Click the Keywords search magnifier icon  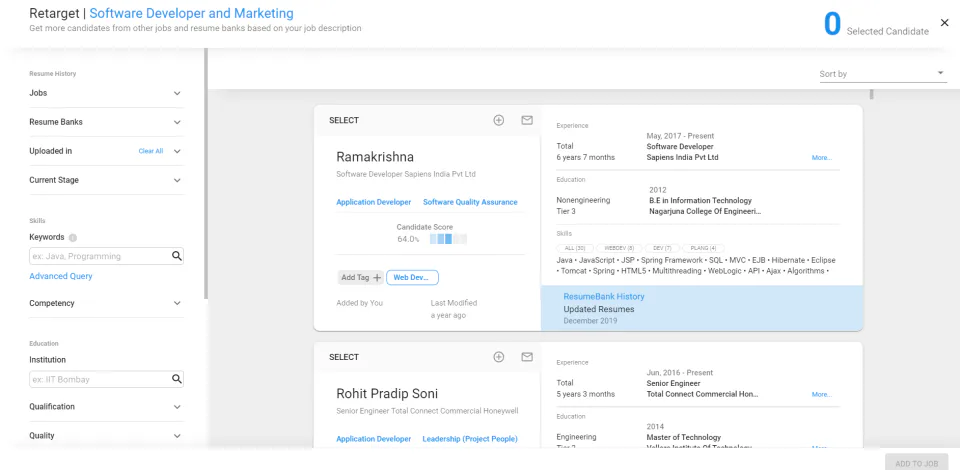pyautogui.click(x=177, y=256)
